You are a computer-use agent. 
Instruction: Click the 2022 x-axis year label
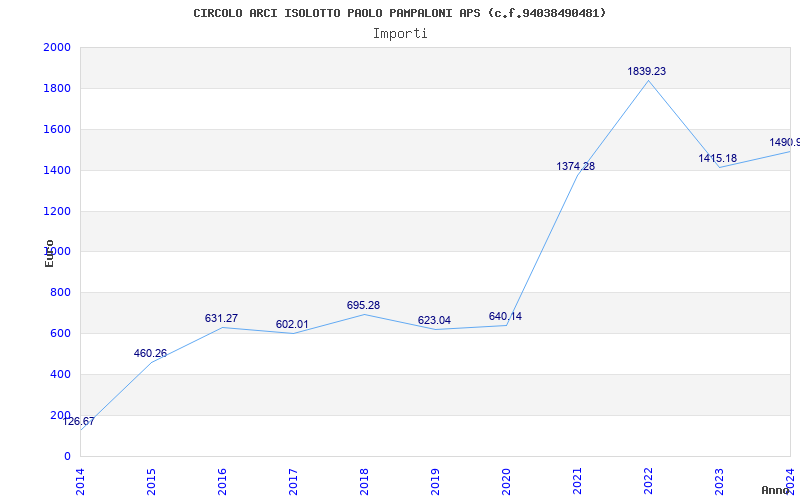[x=648, y=482]
